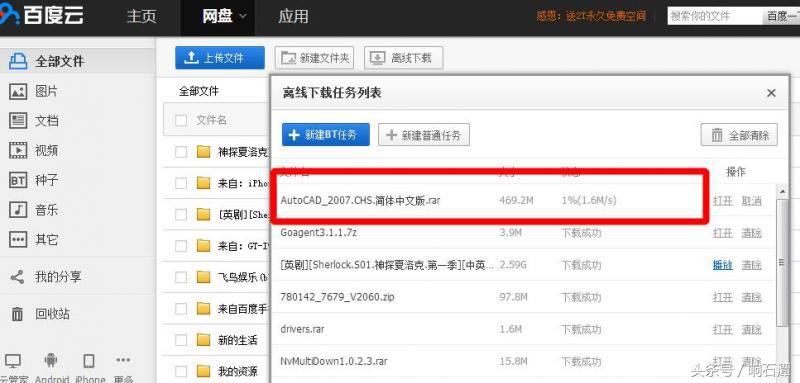Open 我的分享 share icon
Viewport: 800px width, 383px height.
pyautogui.click(x=18, y=277)
